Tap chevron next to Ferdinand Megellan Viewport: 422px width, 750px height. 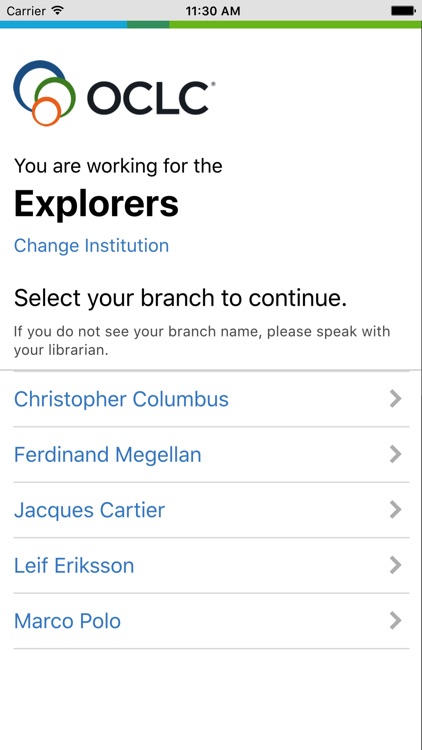pos(395,454)
